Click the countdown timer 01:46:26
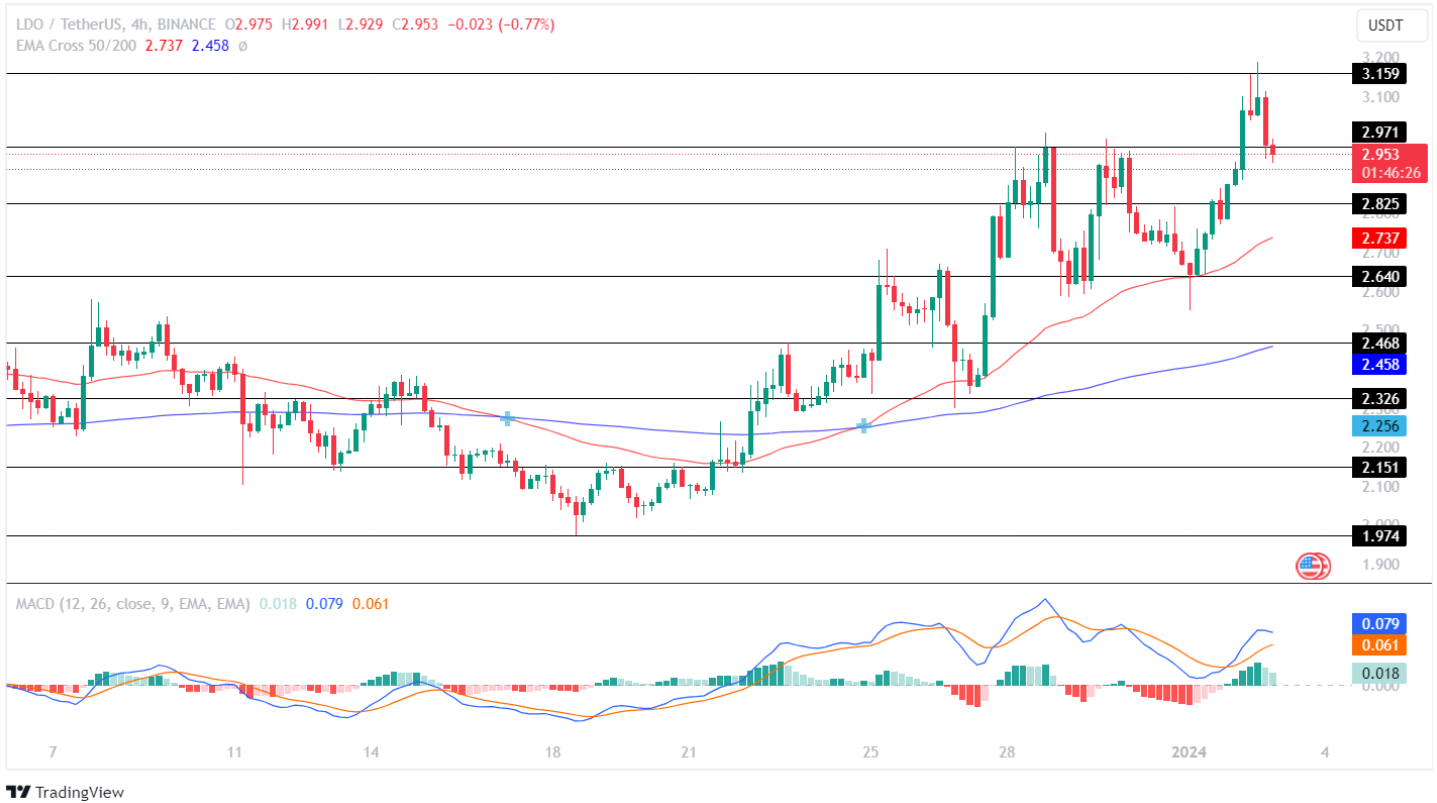1437x803 pixels. click(x=1391, y=172)
